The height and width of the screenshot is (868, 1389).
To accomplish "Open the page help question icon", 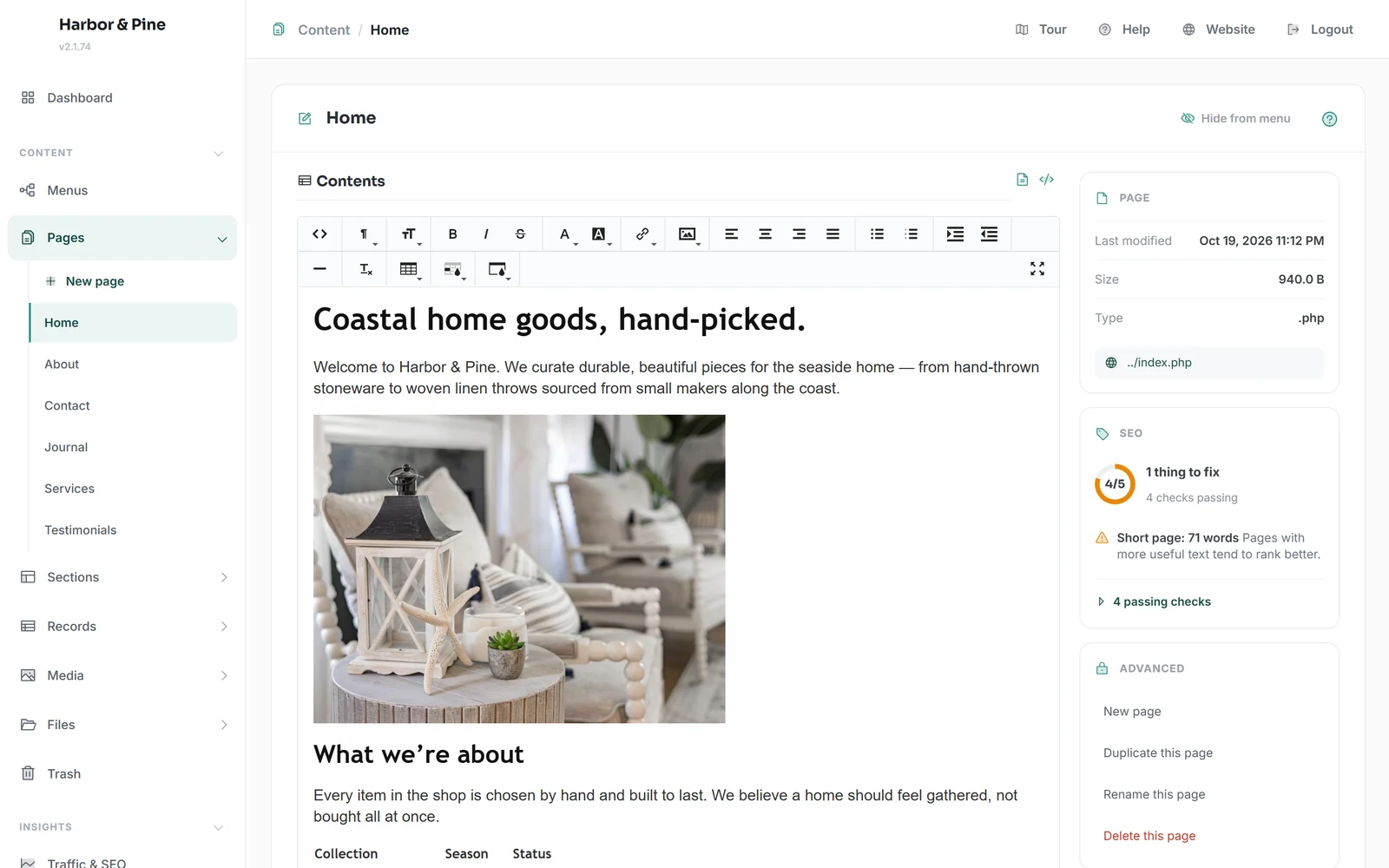I will tap(1329, 119).
